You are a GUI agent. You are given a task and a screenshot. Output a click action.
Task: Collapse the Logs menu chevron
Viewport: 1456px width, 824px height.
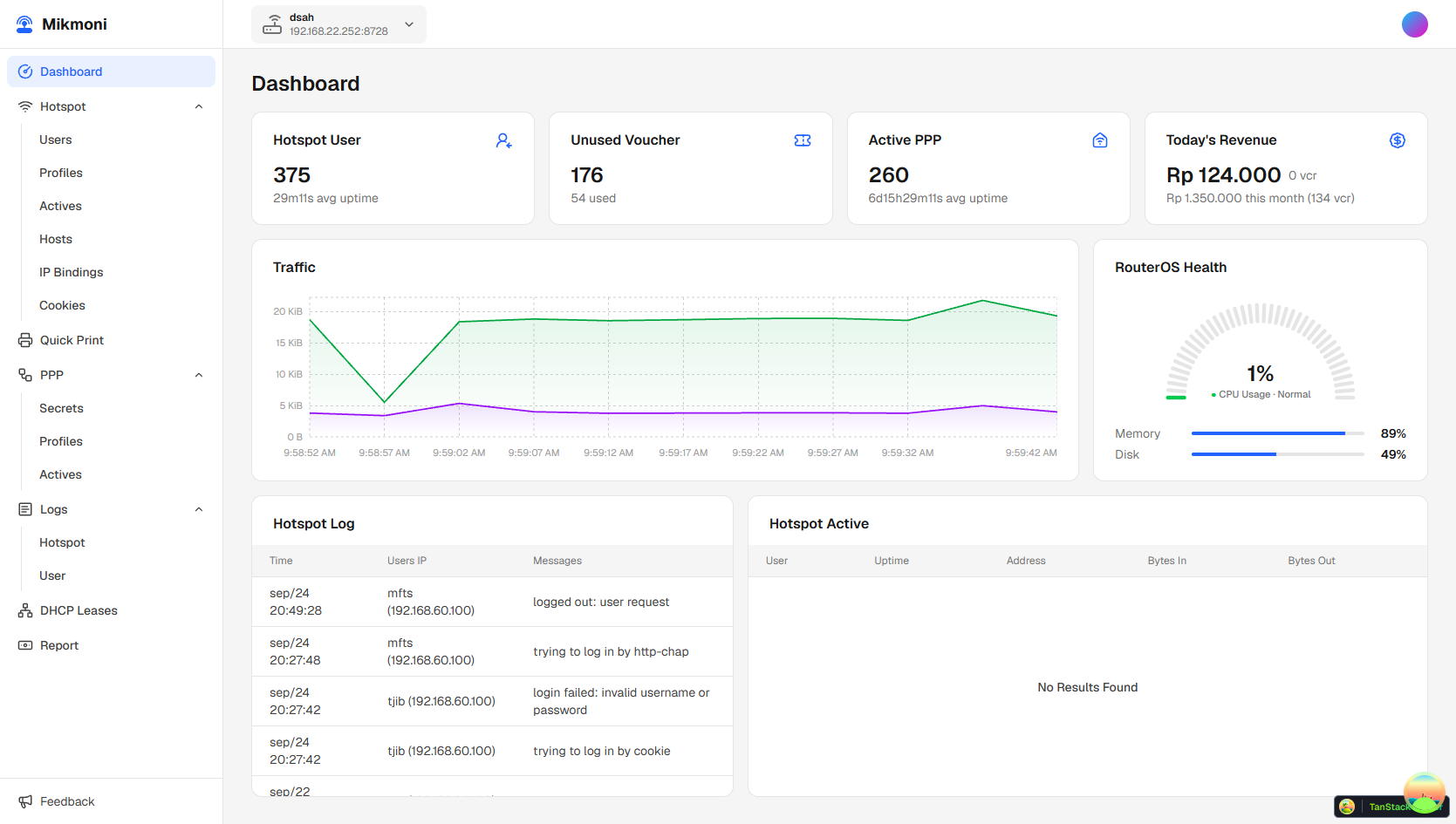point(199,509)
